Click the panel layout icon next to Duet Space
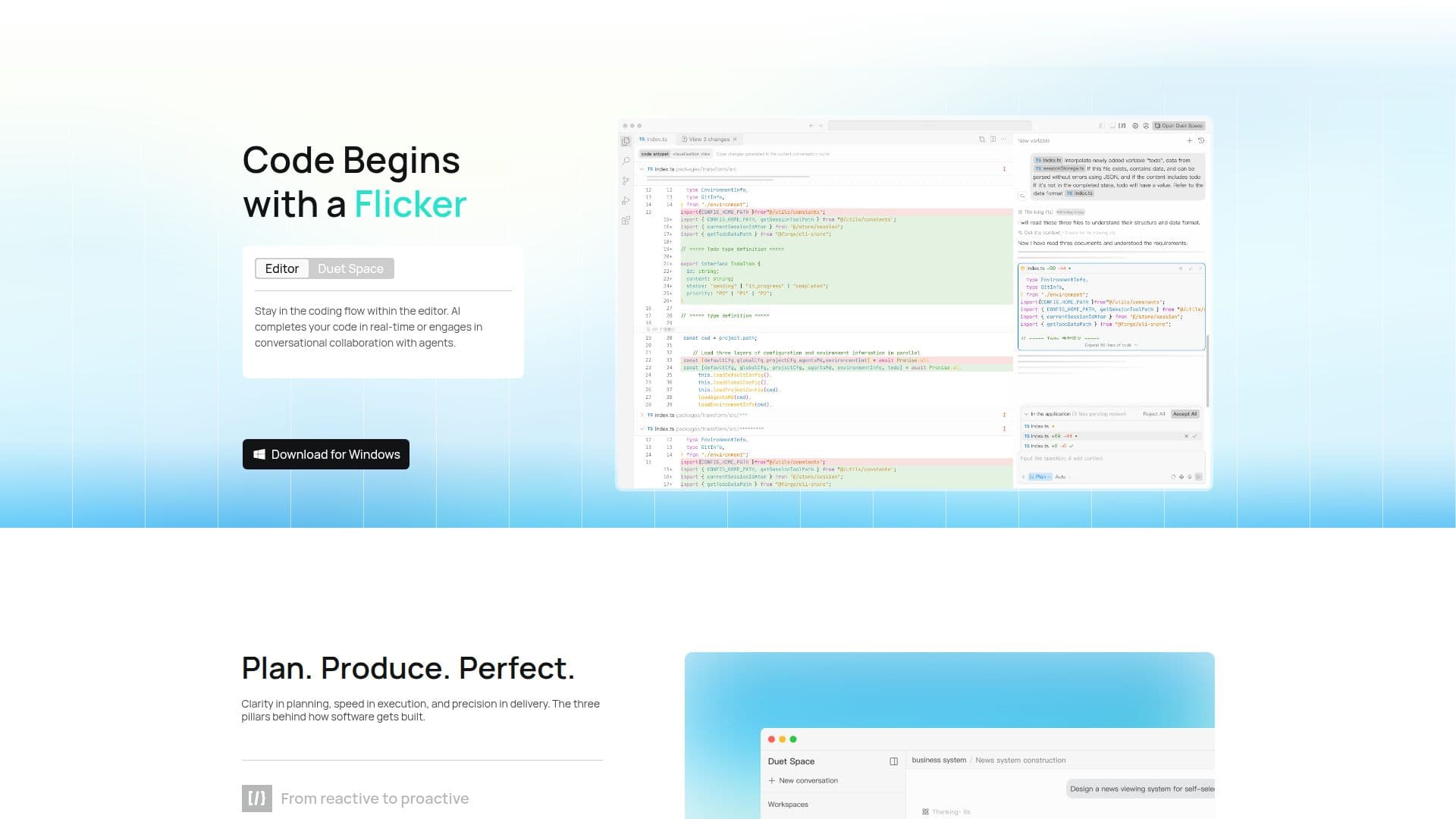 (893, 761)
